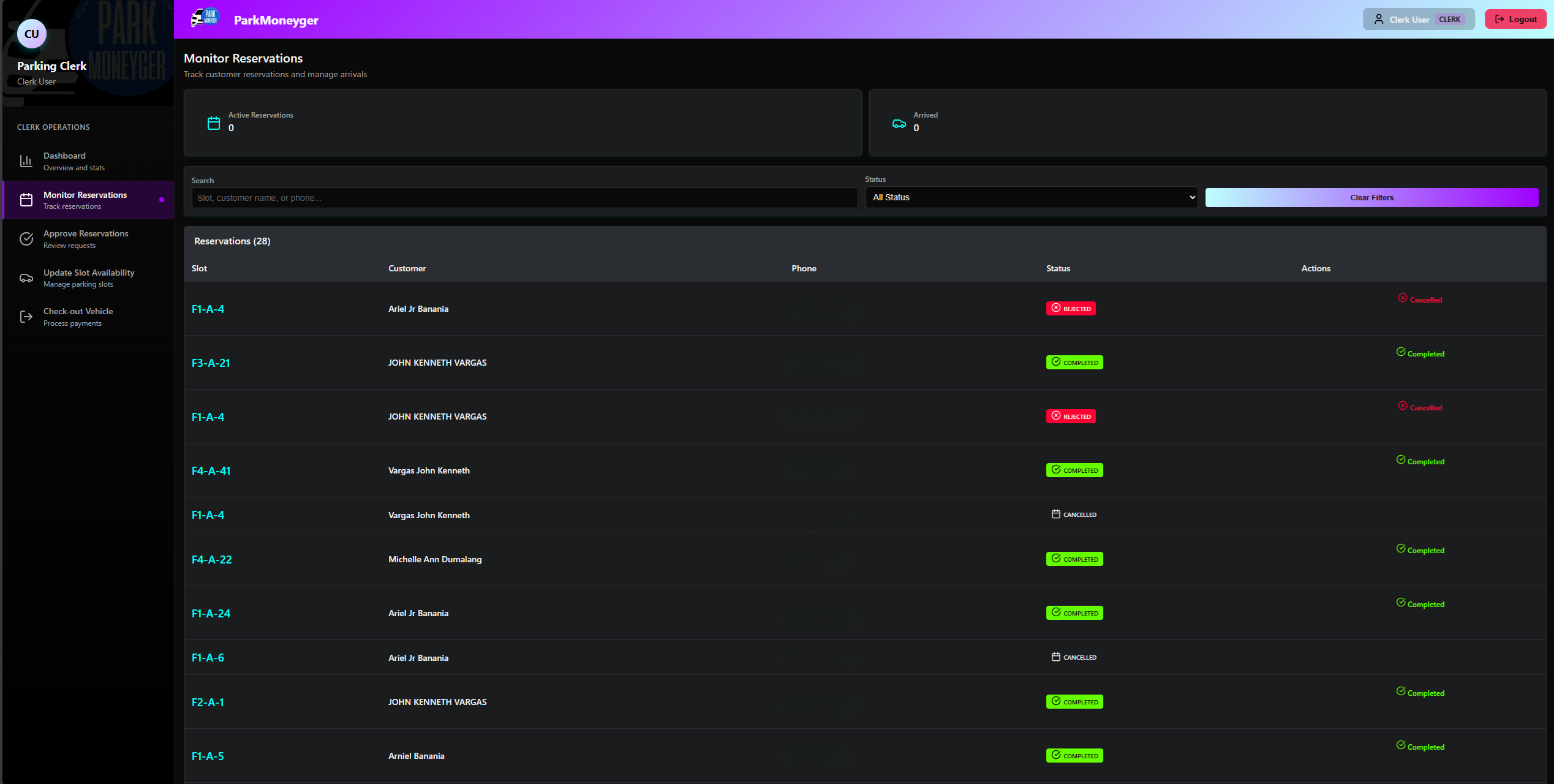The width and height of the screenshot is (1554, 784).
Task: Click the Logout button
Action: pos(1515,19)
